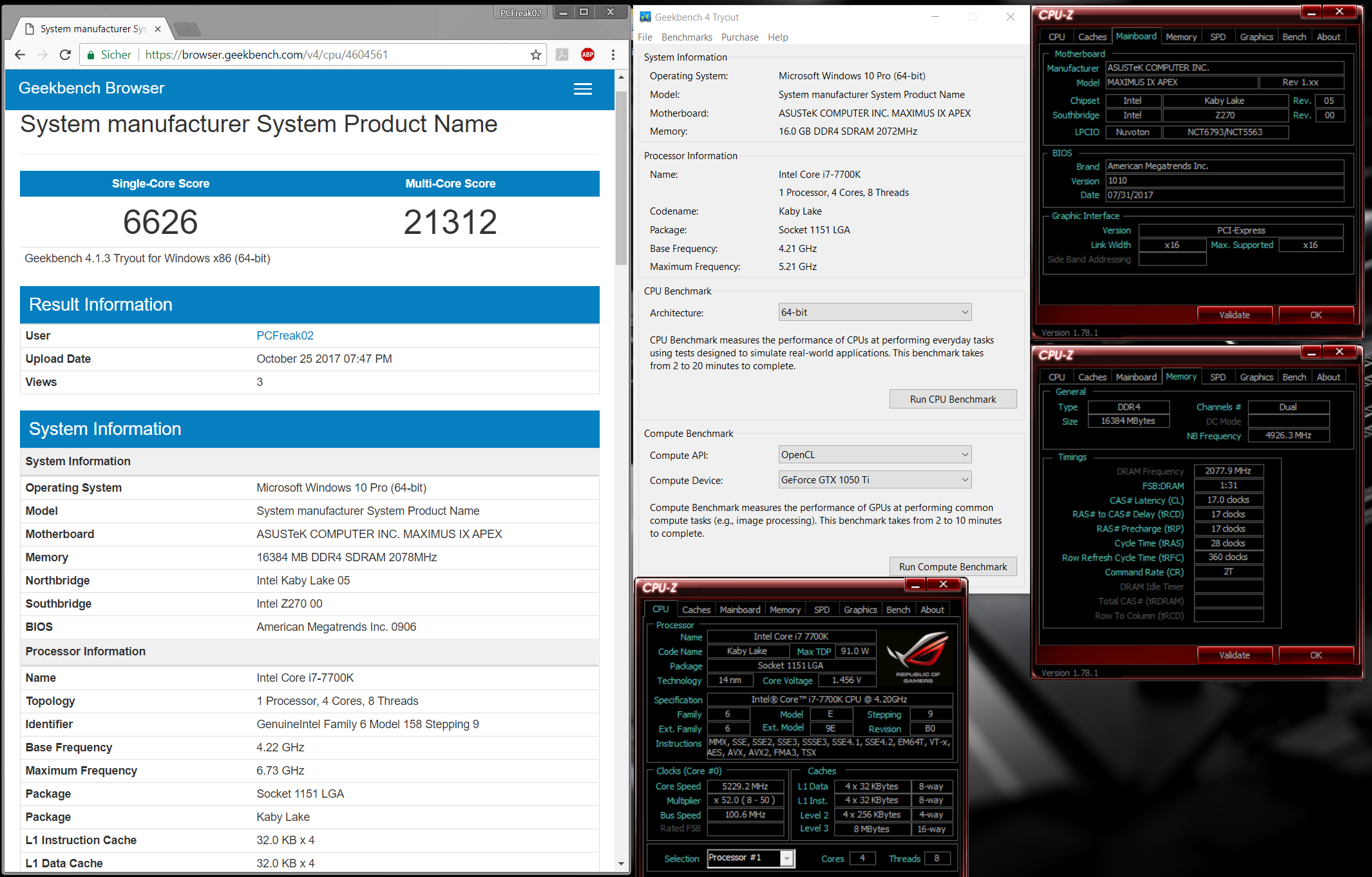Click the Single-Core Score value 6626
1372x877 pixels.
tap(160, 222)
